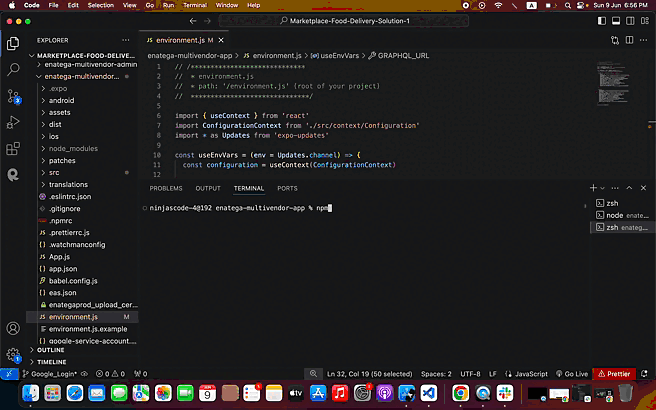Toggle Prettier formatter in status bar
Image resolution: width=656 pixels, height=410 pixels.
(x=613, y=373)
